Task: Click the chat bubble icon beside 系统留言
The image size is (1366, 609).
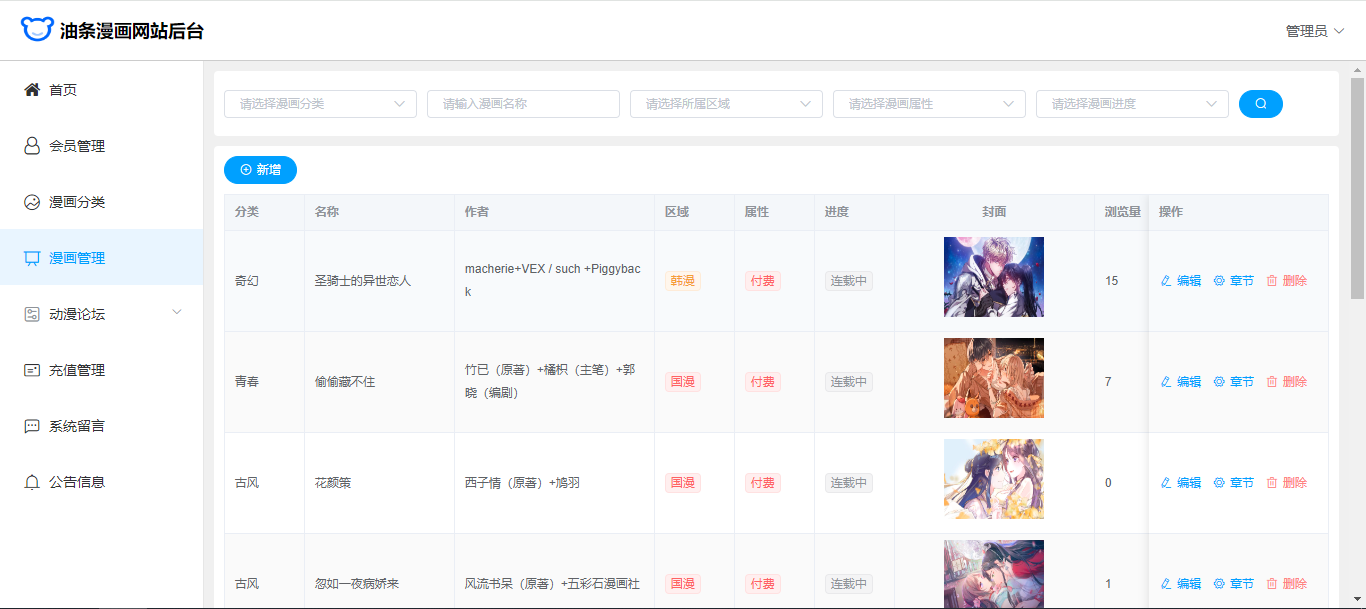Action: pyautogui.click(x=32, y=426)
